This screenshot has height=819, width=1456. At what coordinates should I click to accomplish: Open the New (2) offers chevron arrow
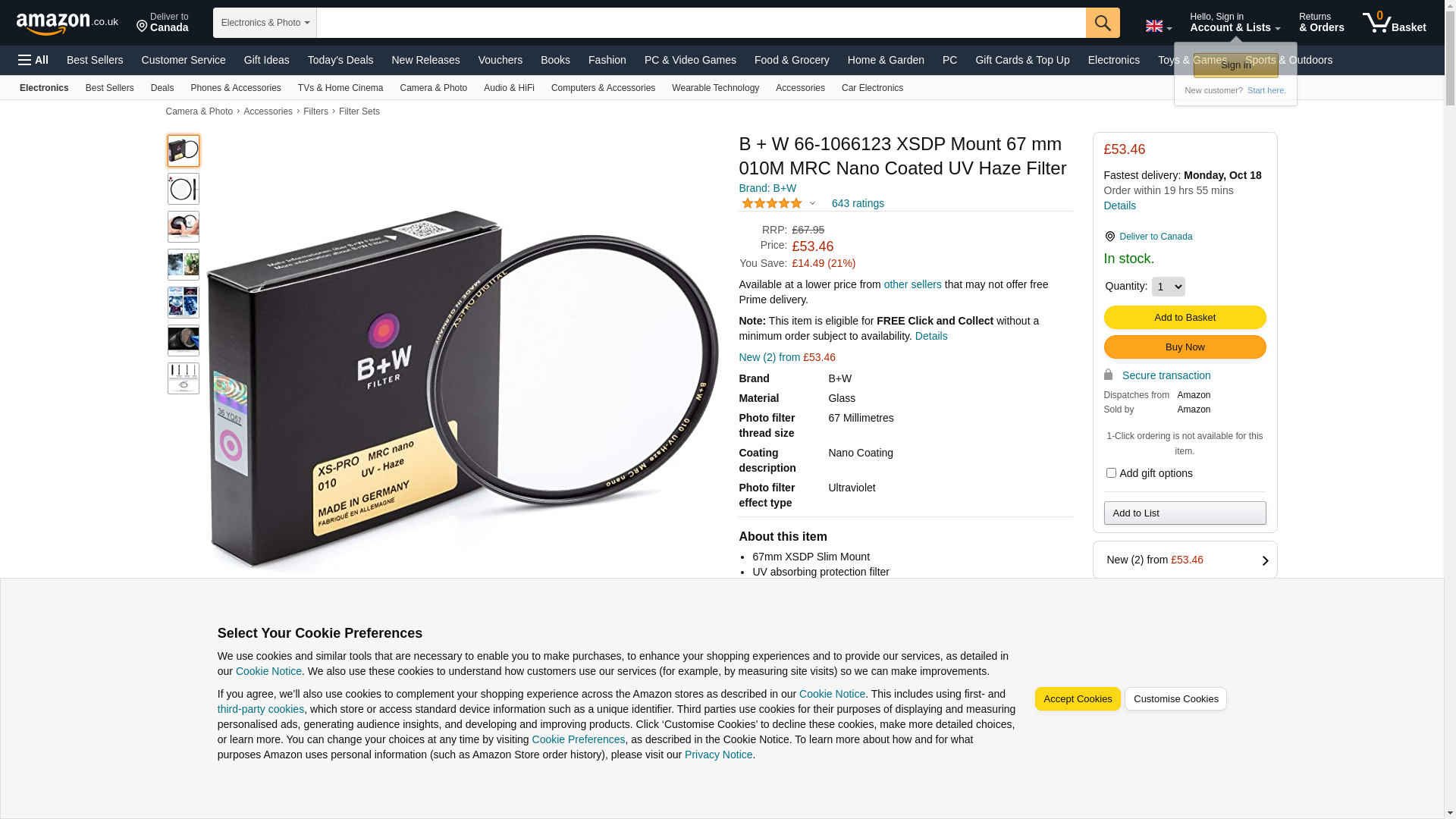[1265, 560]
